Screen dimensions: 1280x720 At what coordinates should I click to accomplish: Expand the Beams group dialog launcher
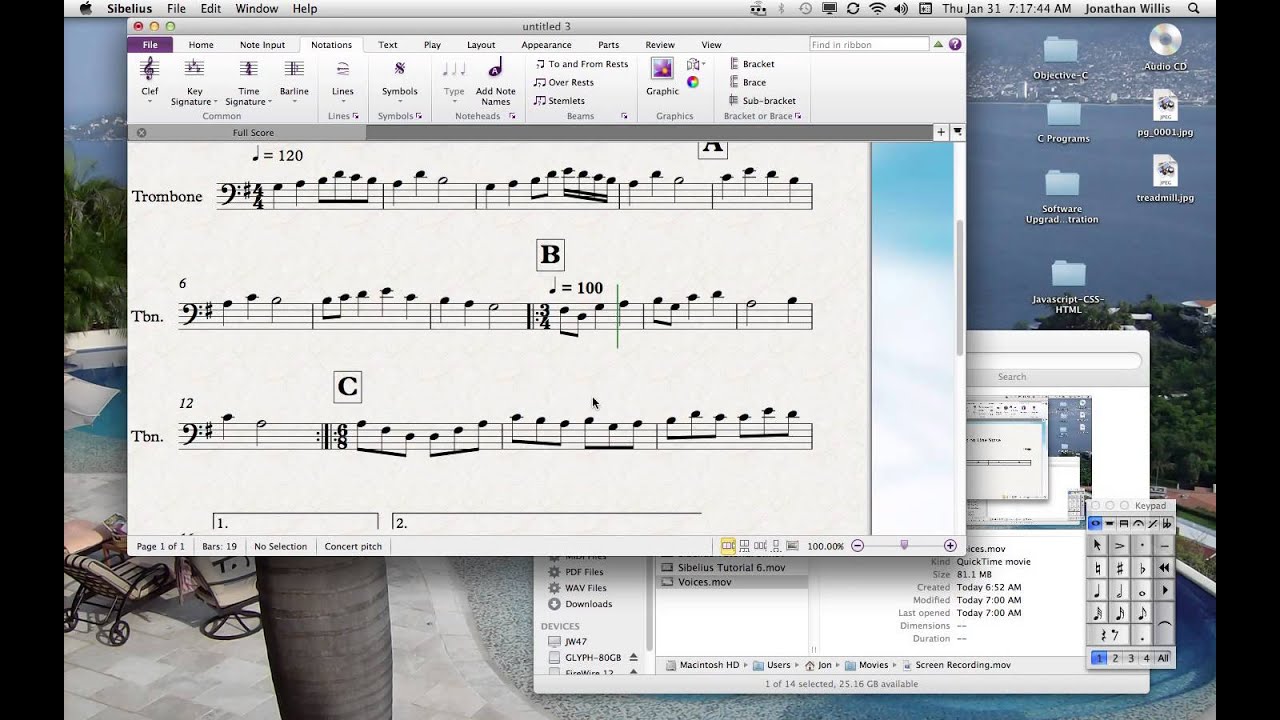click(624, 116)
